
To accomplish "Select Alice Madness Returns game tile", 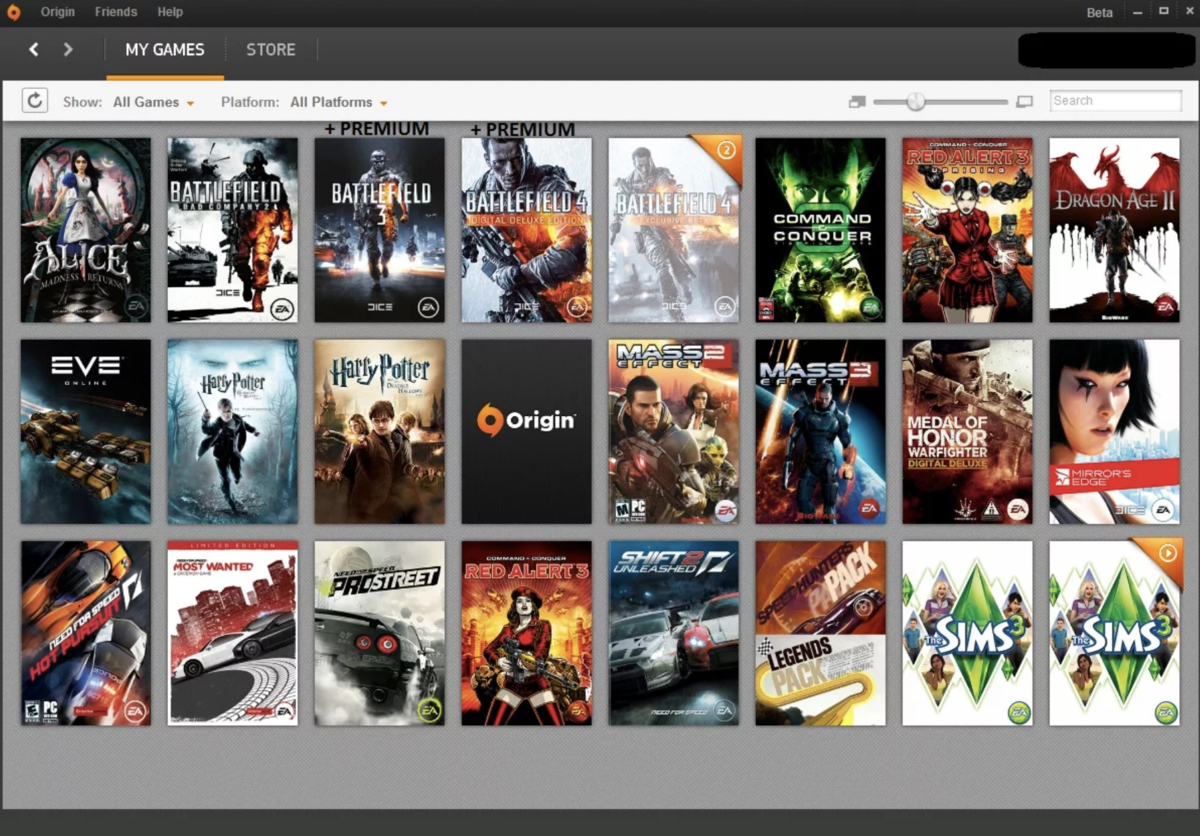I will pyautogui.click(x=86, y=230).
